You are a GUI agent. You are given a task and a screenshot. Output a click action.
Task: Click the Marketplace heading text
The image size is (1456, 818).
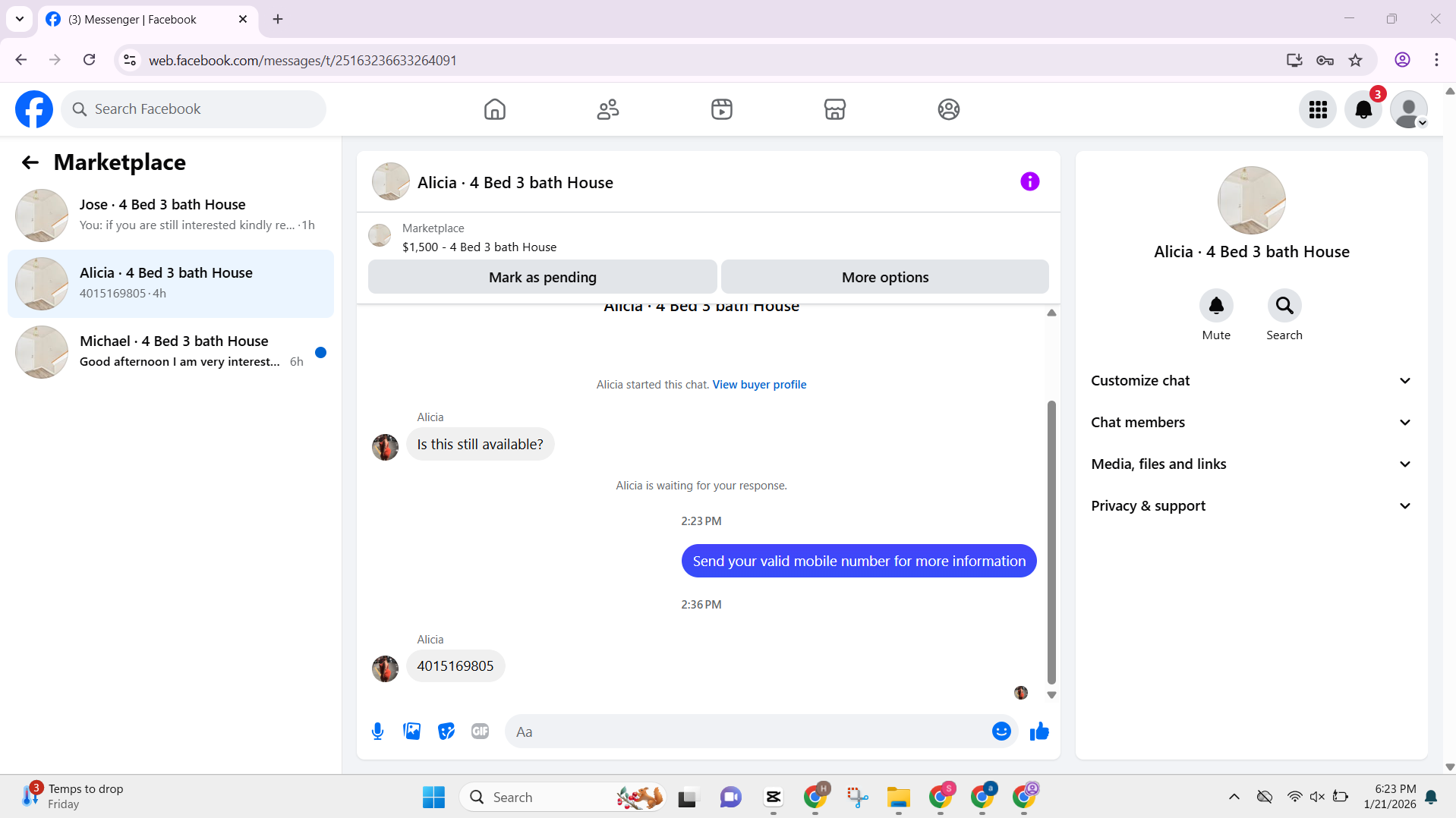[120, 162]
